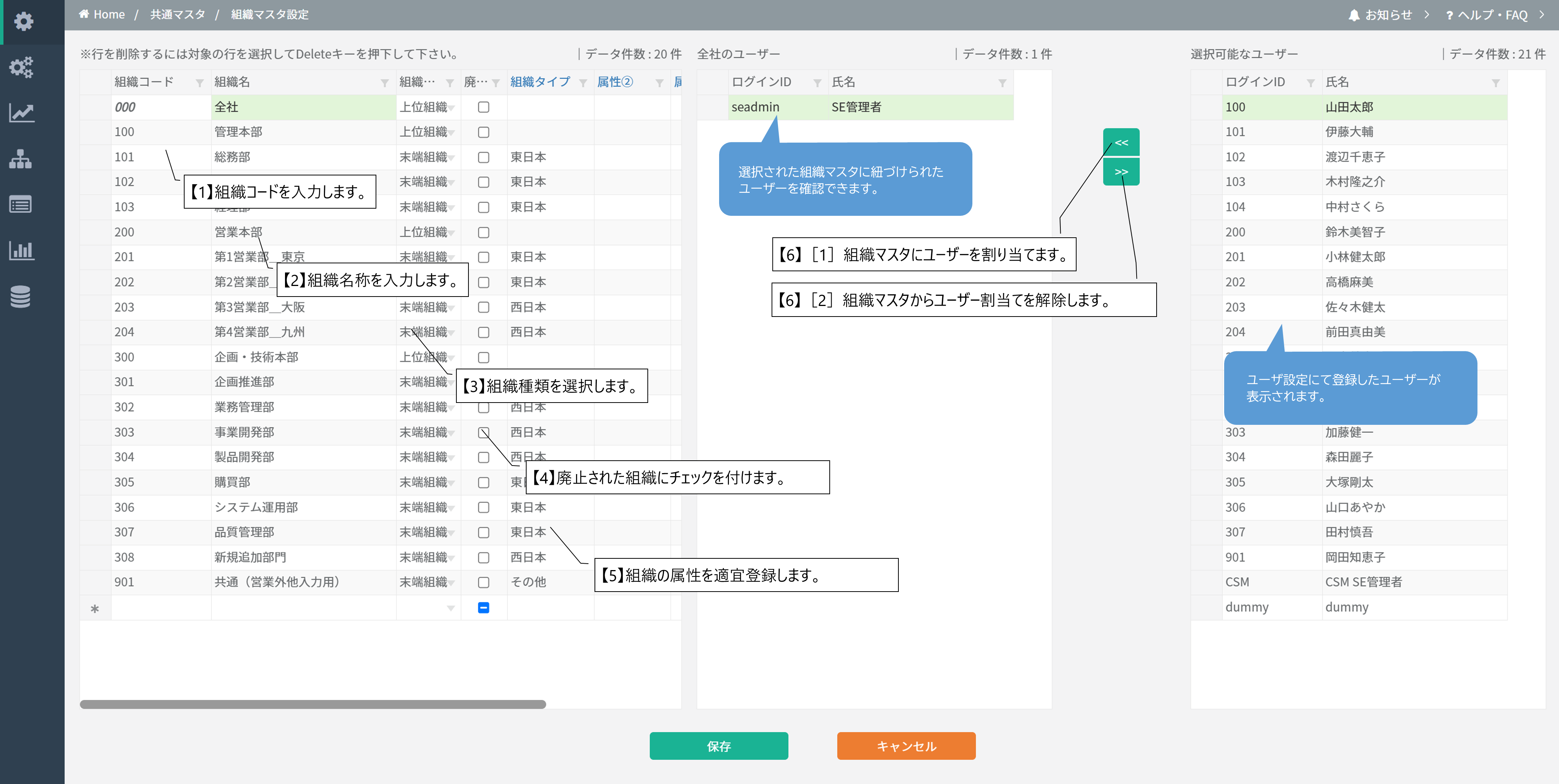Open the database stack sidebar icon

[x=21, y=297]
